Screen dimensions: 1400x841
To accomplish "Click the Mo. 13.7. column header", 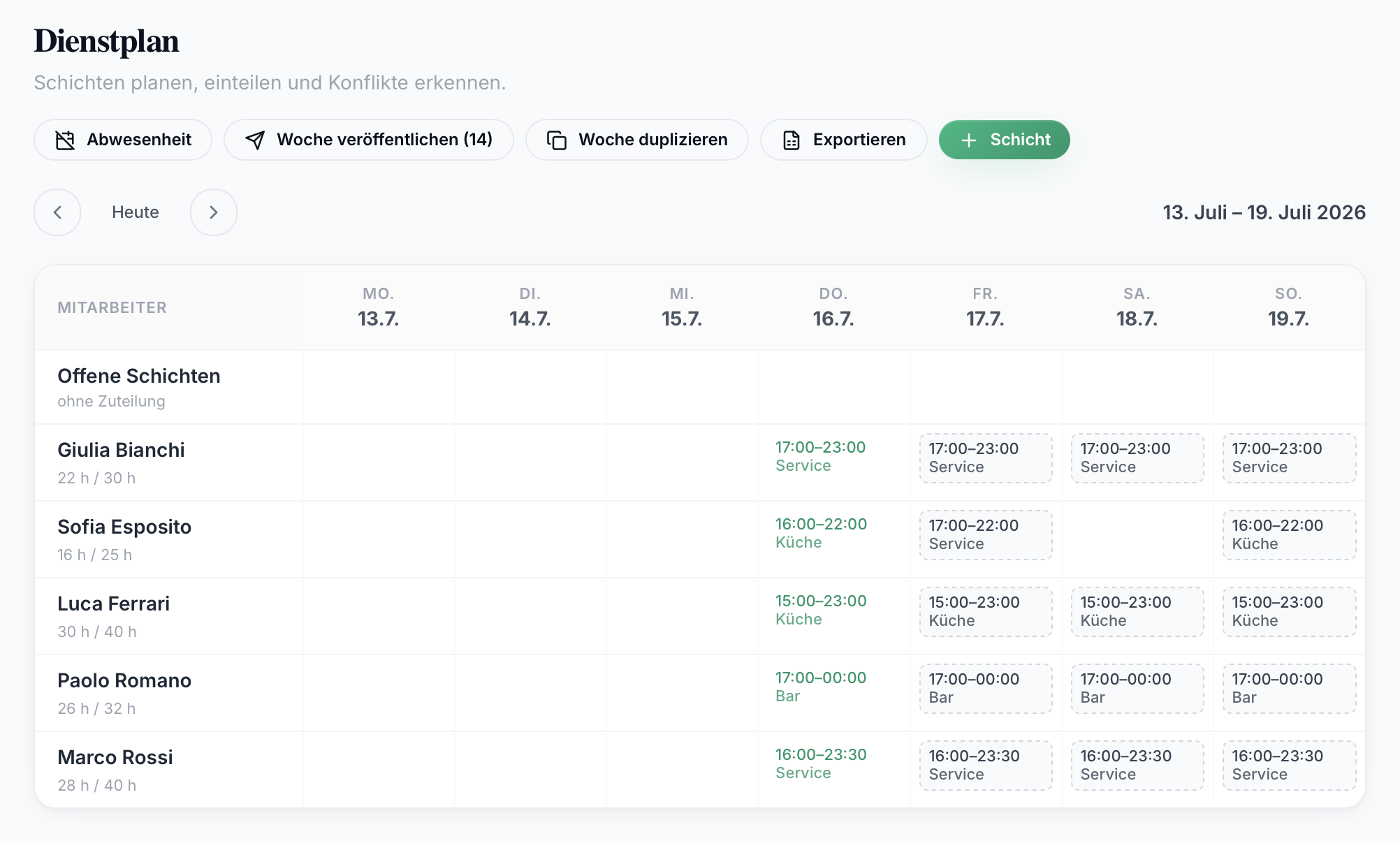I will point(379,307).
